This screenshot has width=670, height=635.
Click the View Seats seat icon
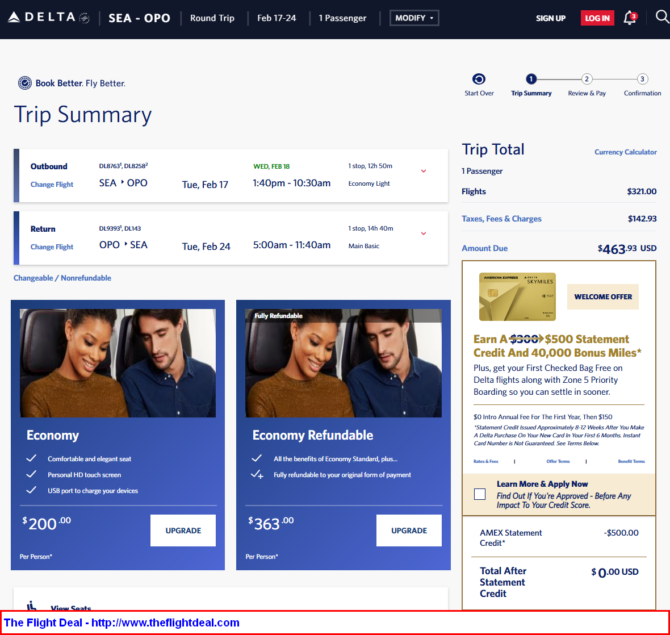[32, 606]
